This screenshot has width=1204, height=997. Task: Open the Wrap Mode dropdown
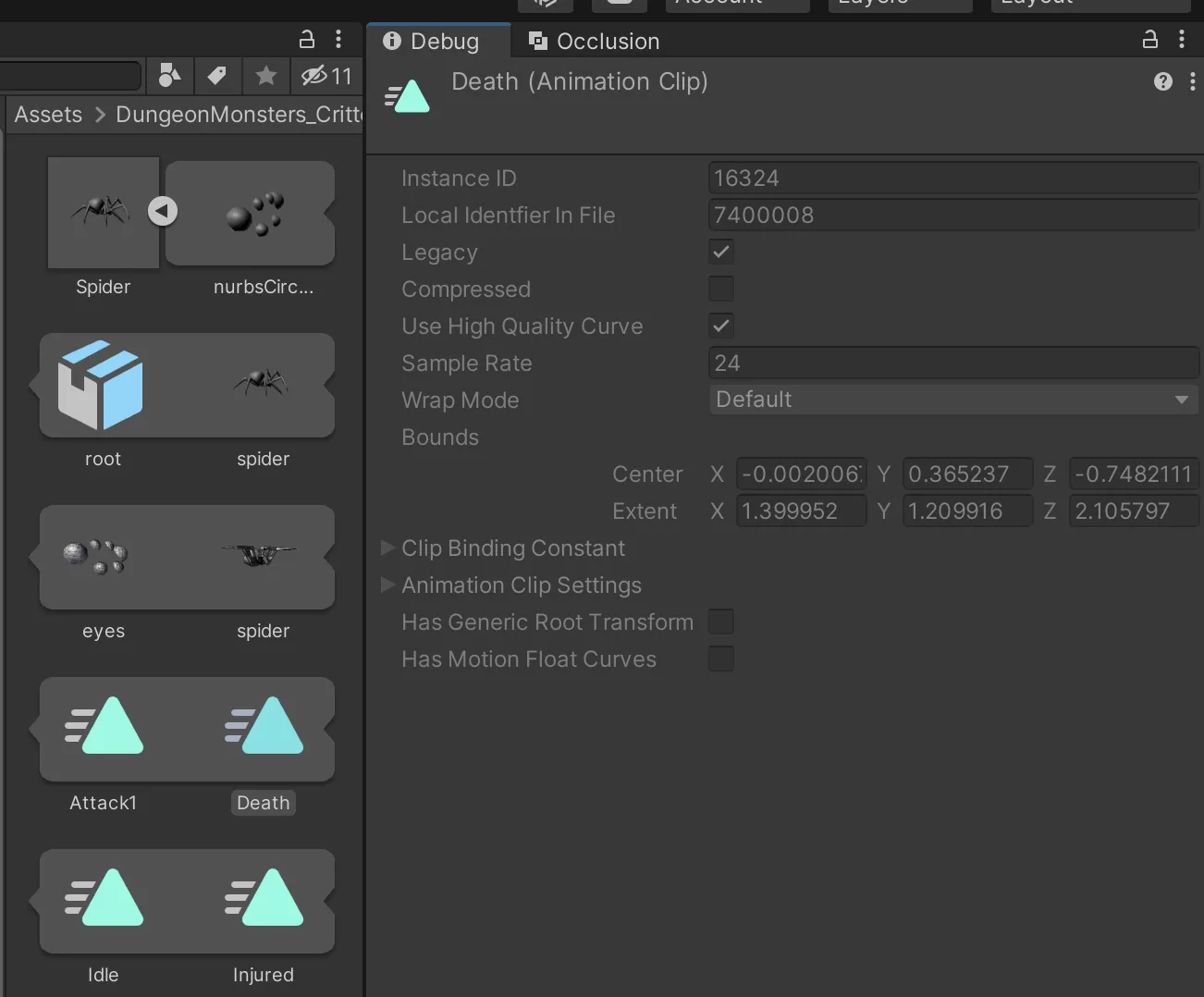[x=954, y=400]
